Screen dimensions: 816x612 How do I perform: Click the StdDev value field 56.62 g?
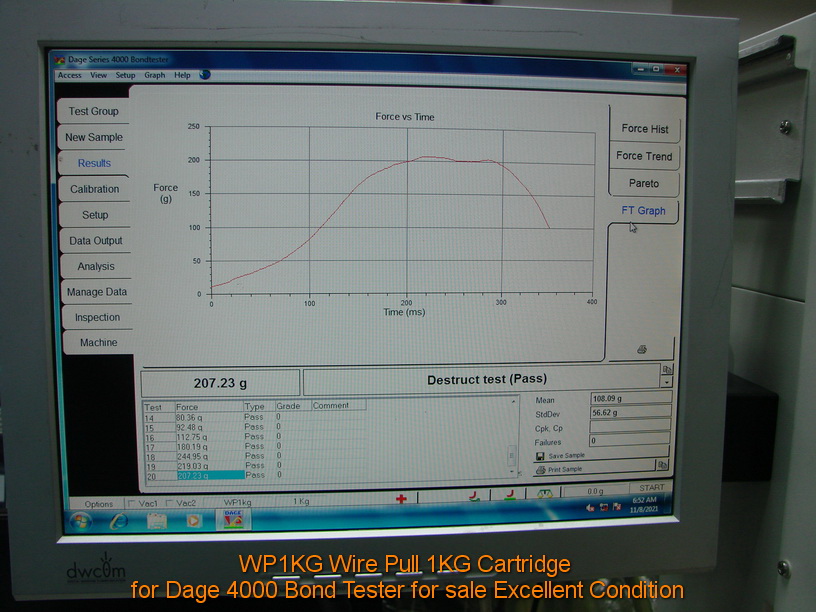[630, 412]
